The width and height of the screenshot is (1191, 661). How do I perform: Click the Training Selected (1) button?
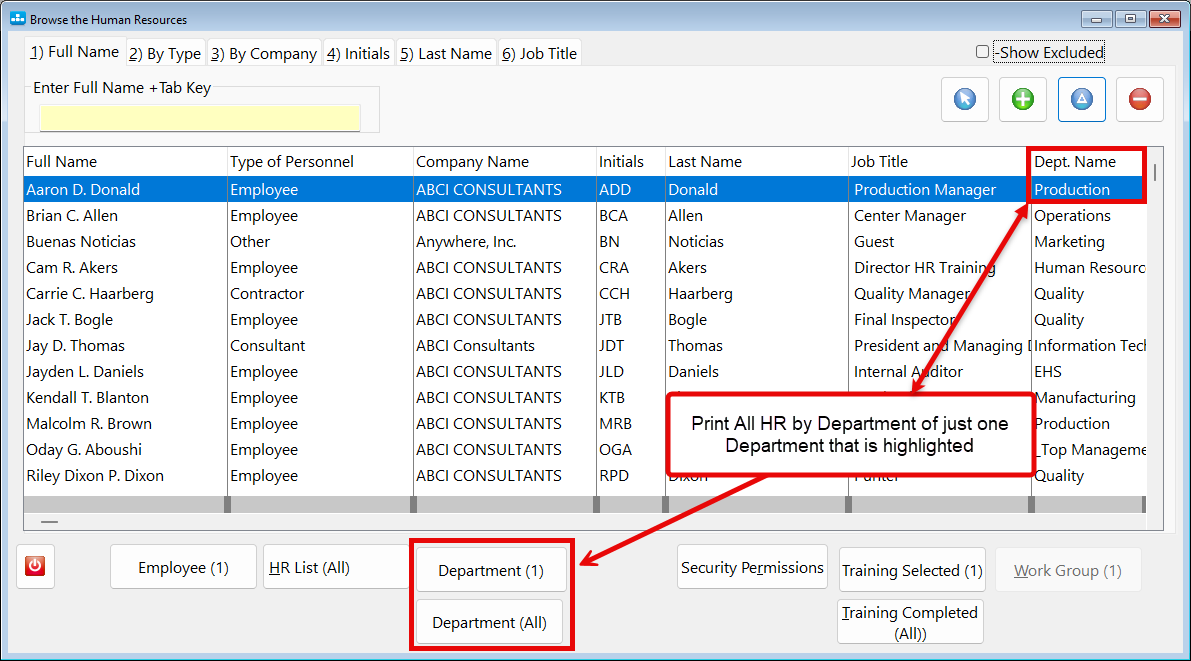[x=912, y=570]
